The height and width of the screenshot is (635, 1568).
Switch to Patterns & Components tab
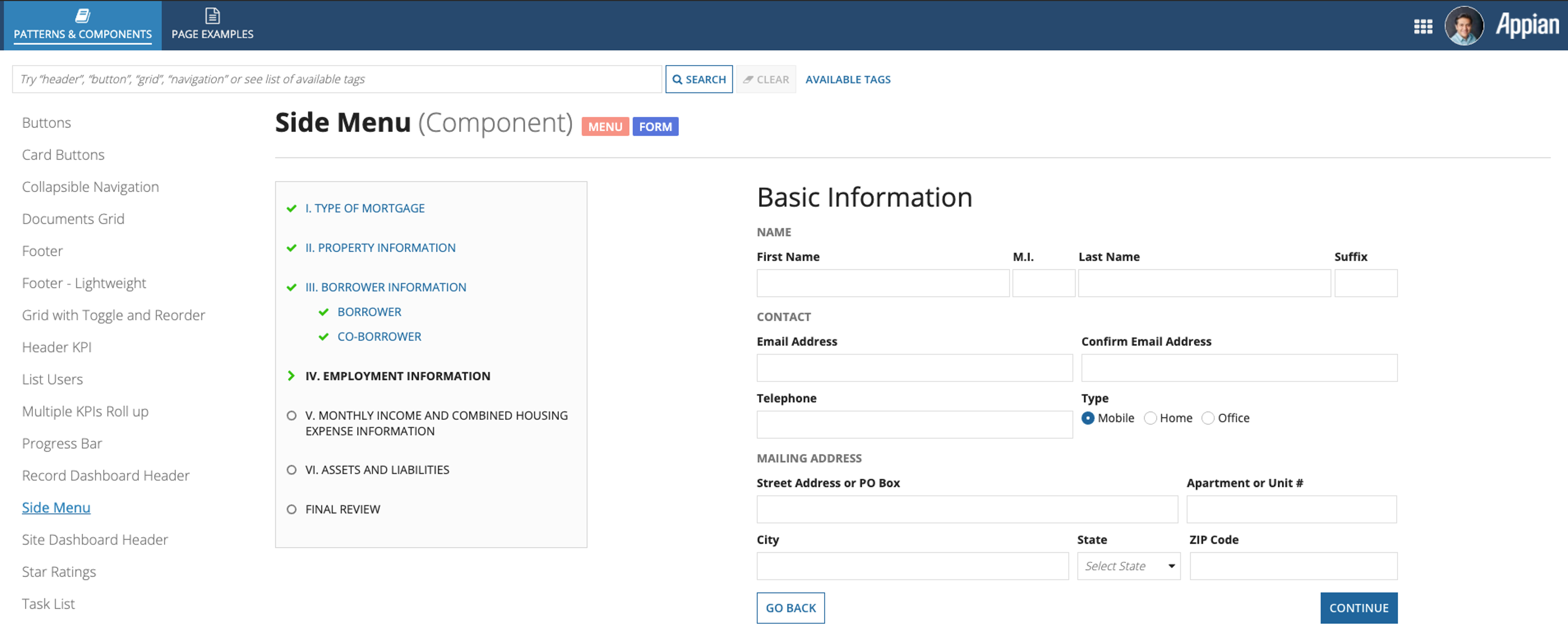tap(83, 26)
